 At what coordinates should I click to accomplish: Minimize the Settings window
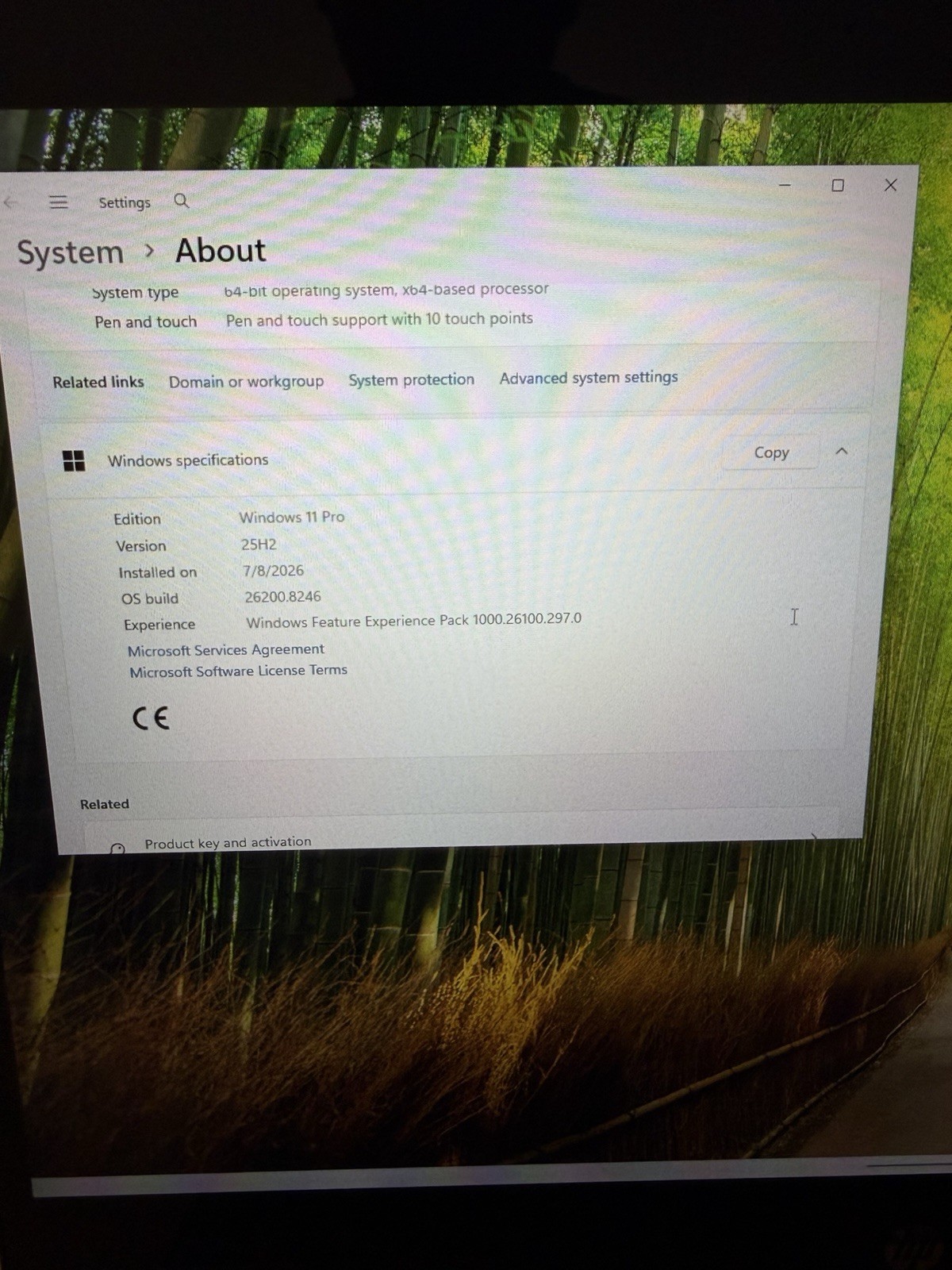tap(785, 185)
